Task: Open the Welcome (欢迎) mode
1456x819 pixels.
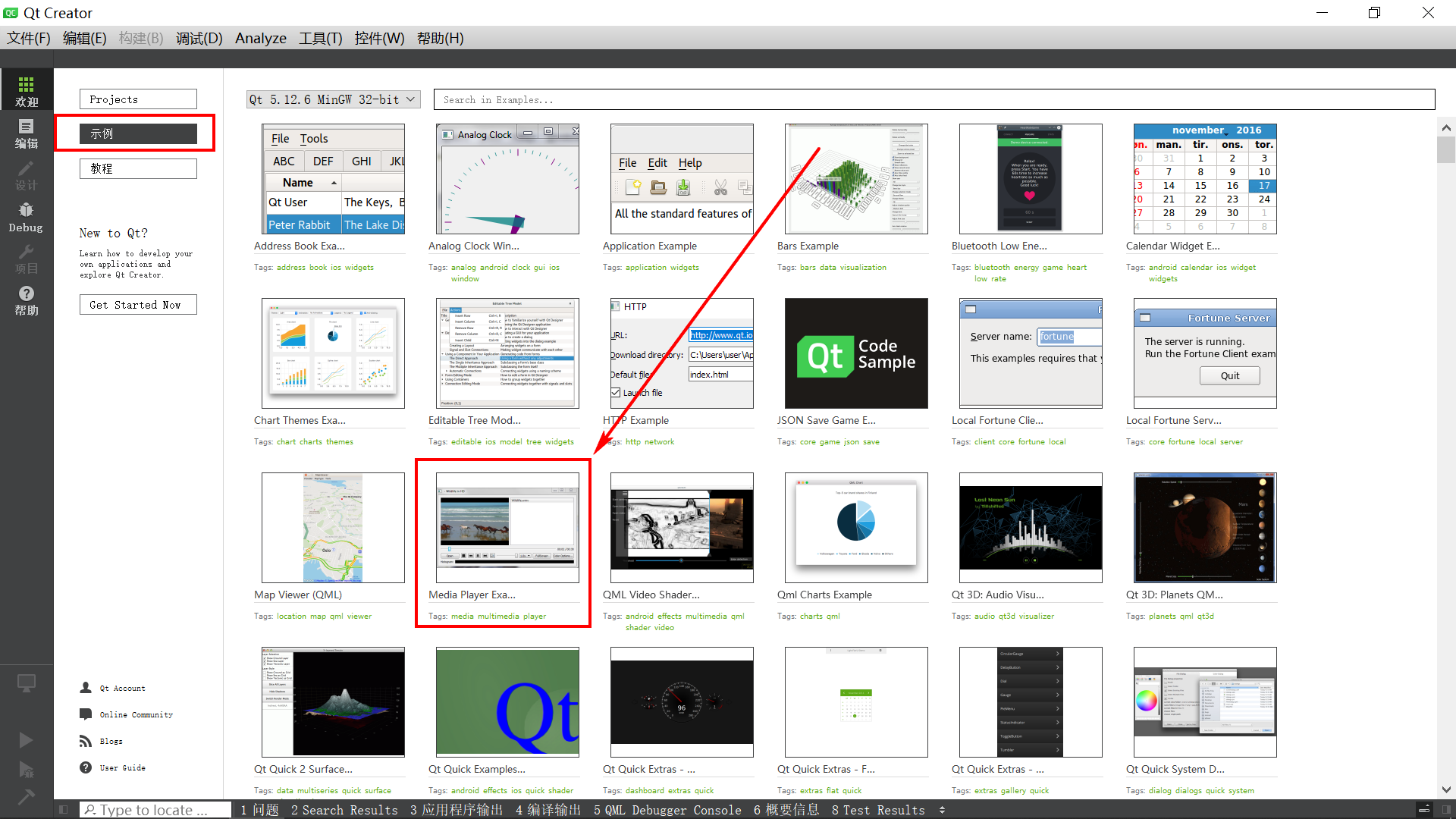Action: click(x=27, y=90)
